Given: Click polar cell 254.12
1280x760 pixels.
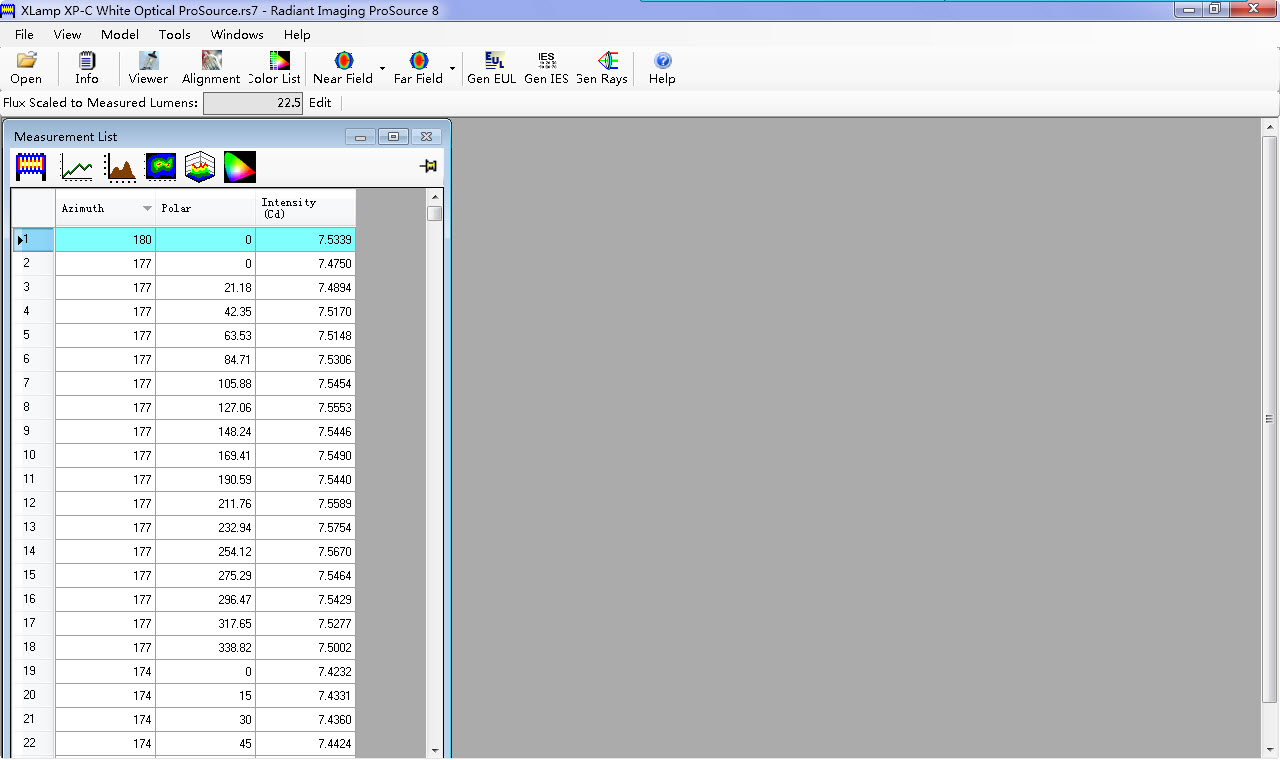Looking at the screenshot, I should pos(206,552).
